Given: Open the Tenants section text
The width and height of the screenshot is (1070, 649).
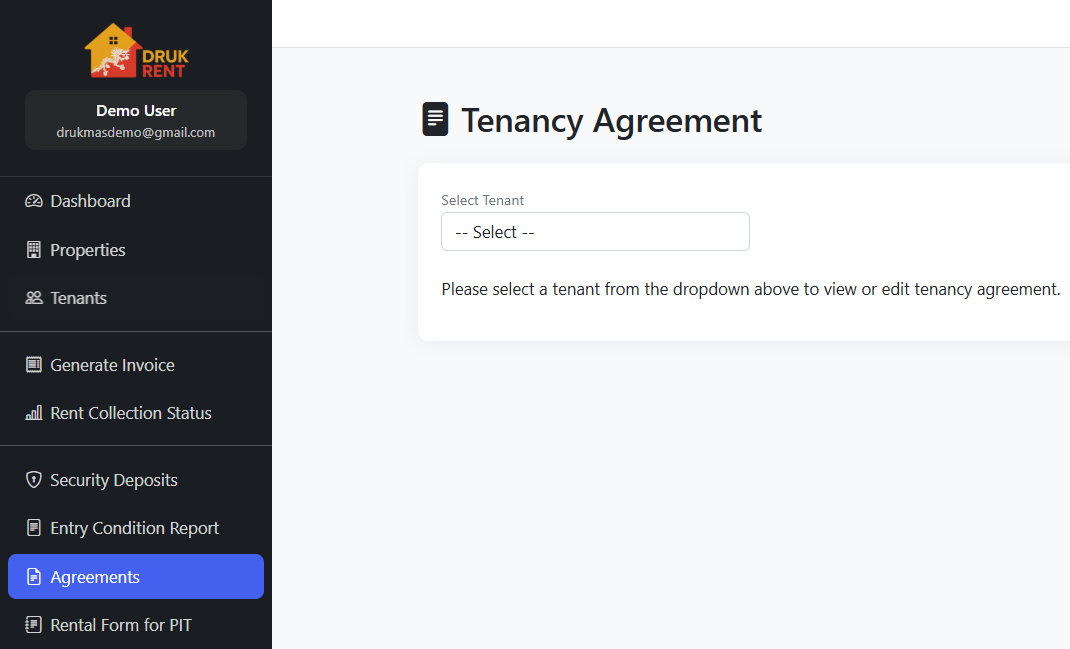Looking at the screenshot, I should click(79, 298).
